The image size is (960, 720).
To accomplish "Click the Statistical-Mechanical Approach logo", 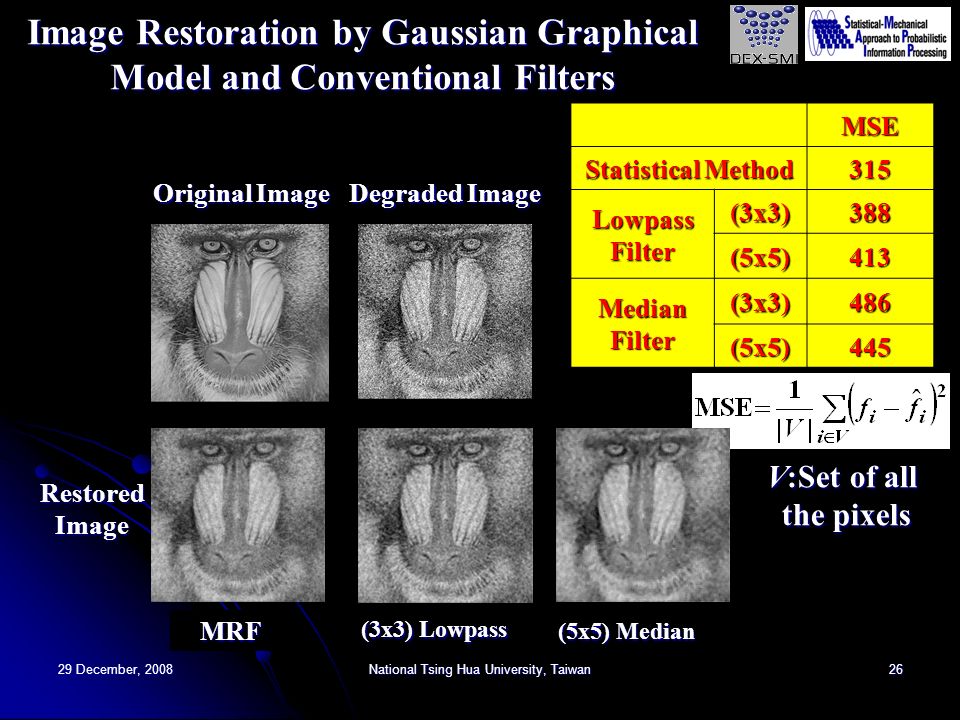I will pyautogui.click(x=877, y=34).
